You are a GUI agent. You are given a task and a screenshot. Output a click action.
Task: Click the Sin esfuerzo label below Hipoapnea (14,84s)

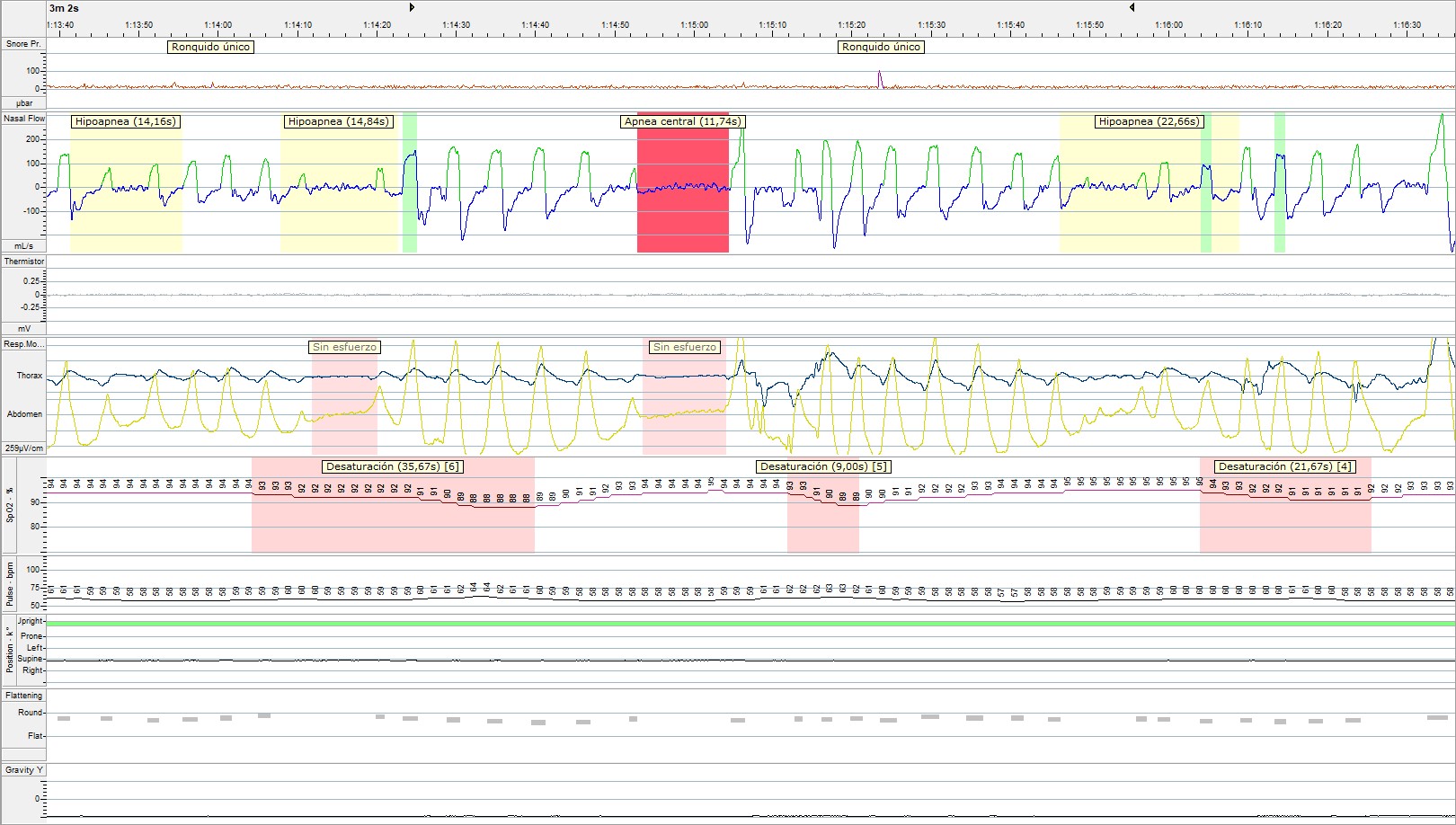[344, 347]
